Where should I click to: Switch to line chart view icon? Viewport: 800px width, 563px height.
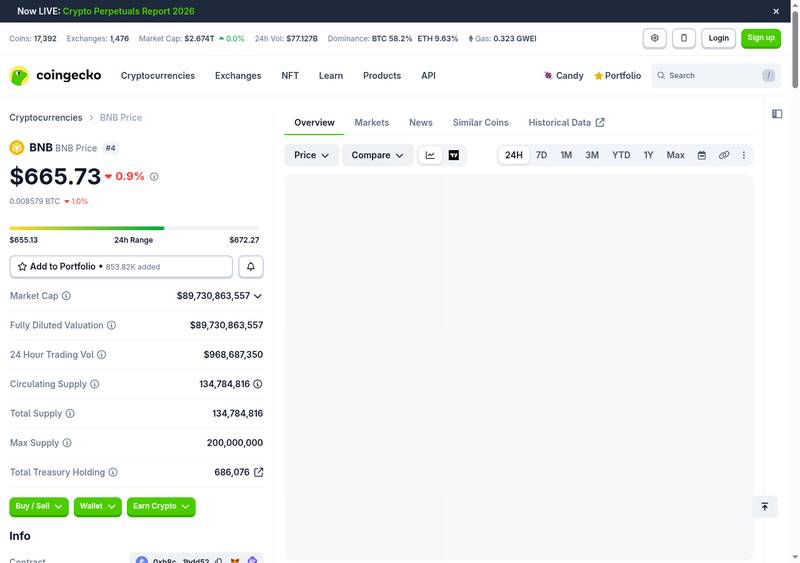(x=430, y=155)
